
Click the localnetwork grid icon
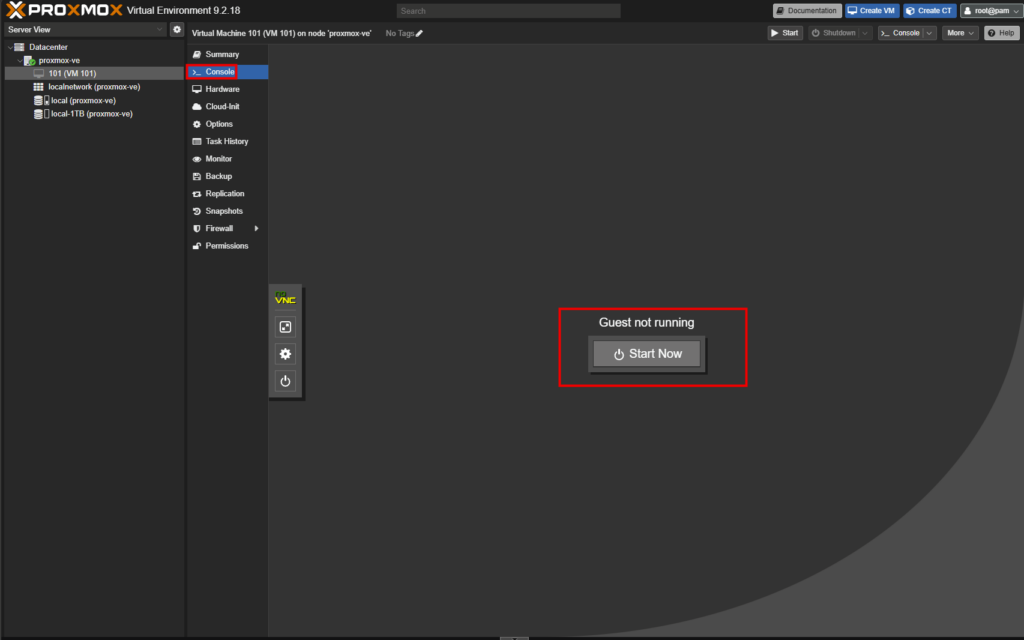tap(39, 87)
